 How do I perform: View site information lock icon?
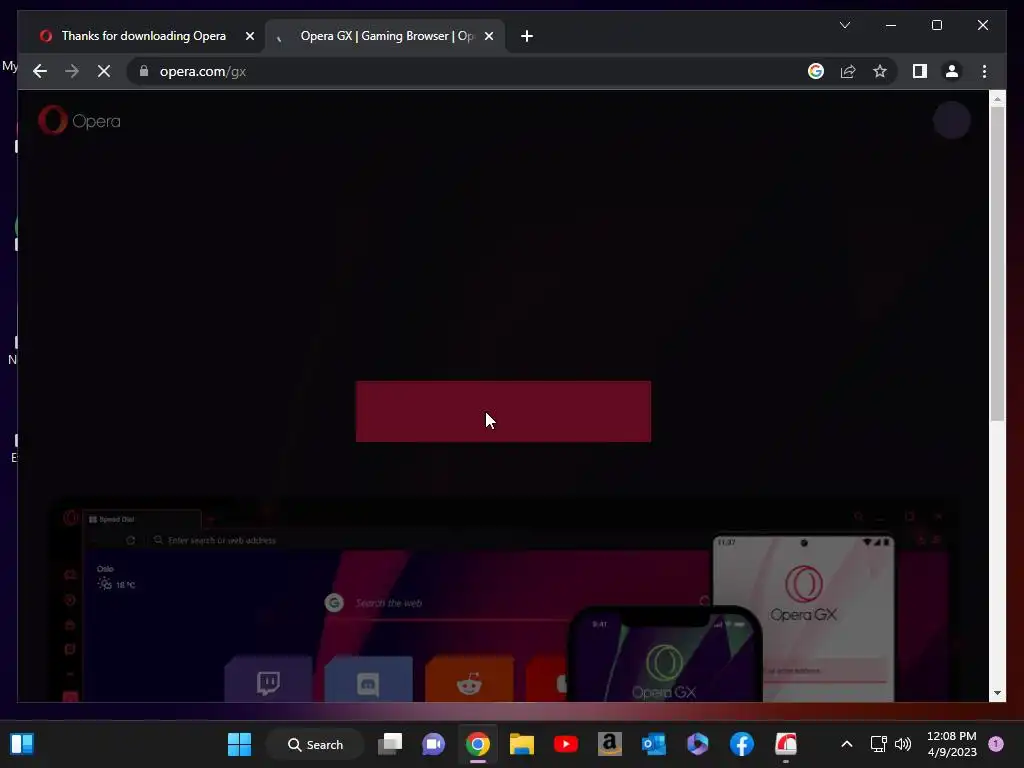[x=144, y=71]
